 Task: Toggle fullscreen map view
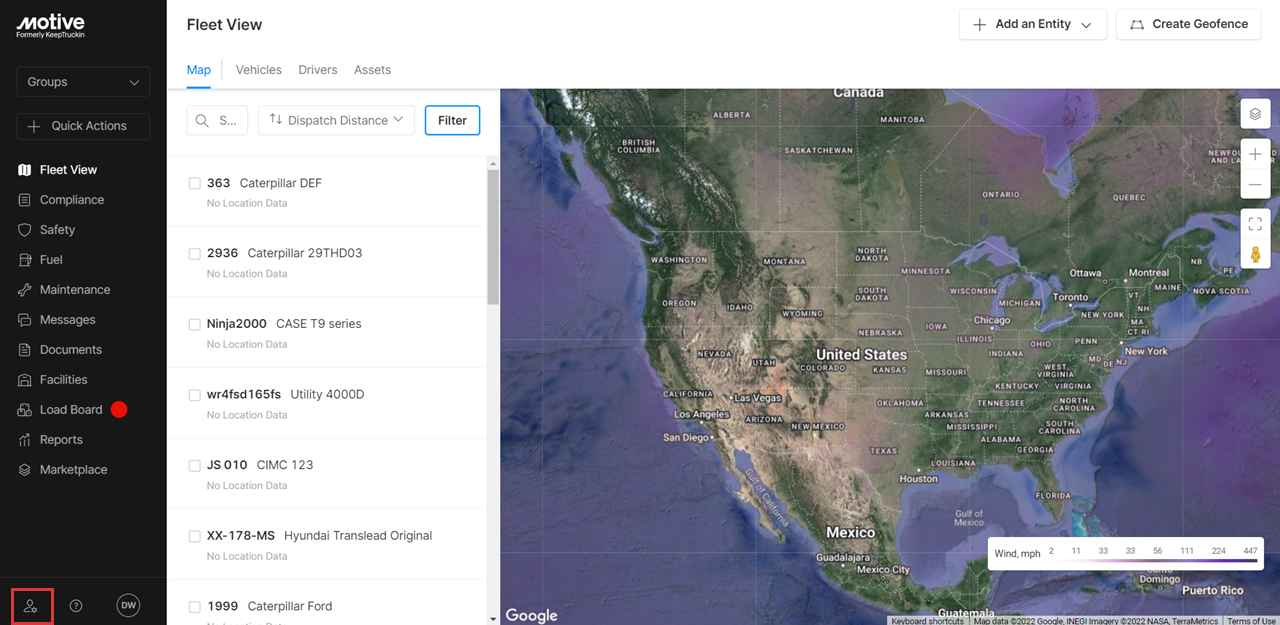click(x=1255, y=224)
